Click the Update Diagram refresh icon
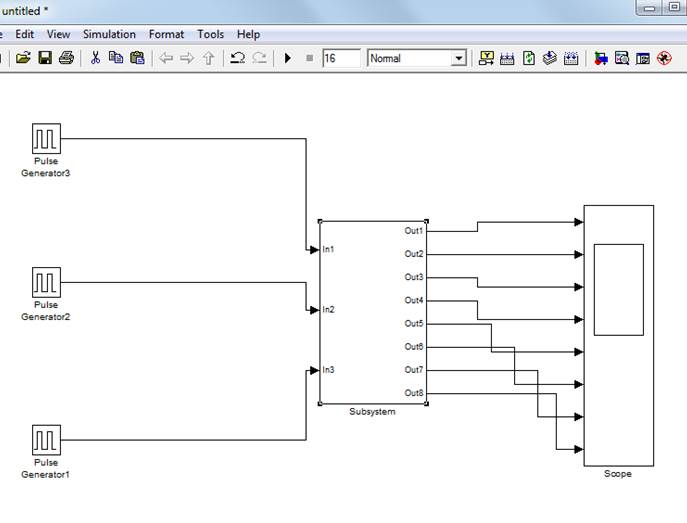This screenshot has width=687, height=523. (529, 58)
